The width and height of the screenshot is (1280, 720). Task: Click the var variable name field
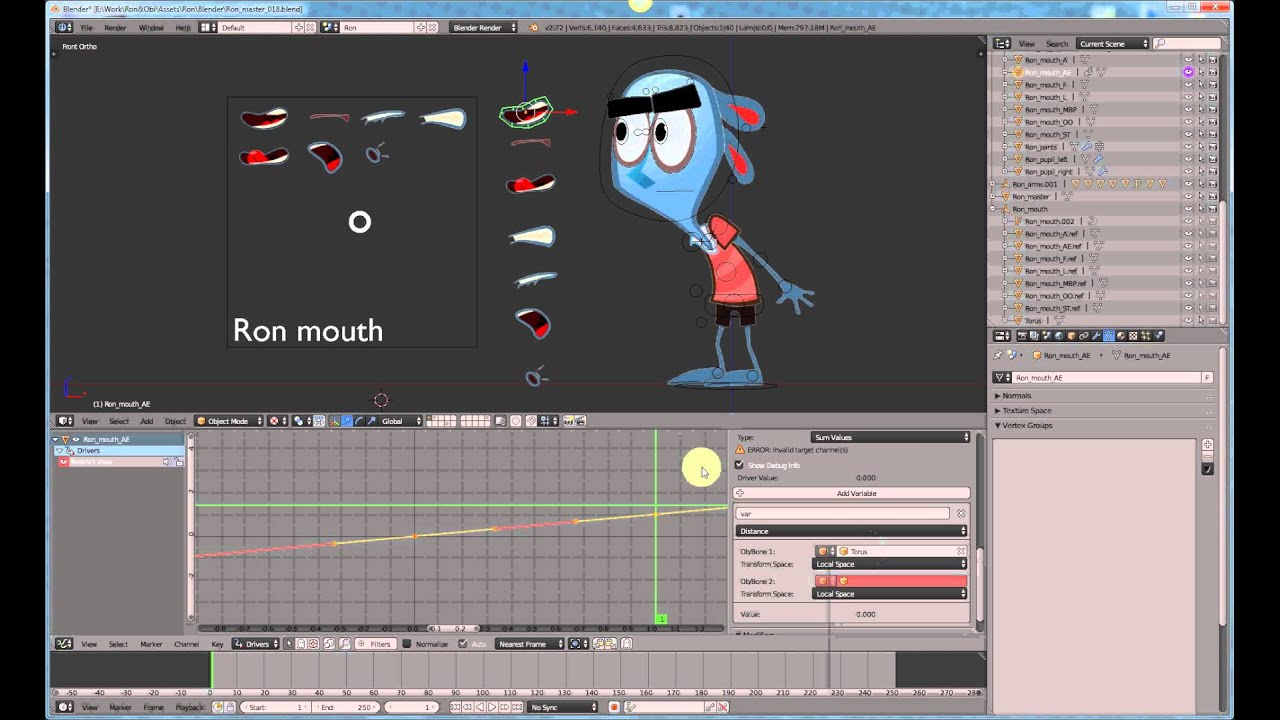pos(842,514)
